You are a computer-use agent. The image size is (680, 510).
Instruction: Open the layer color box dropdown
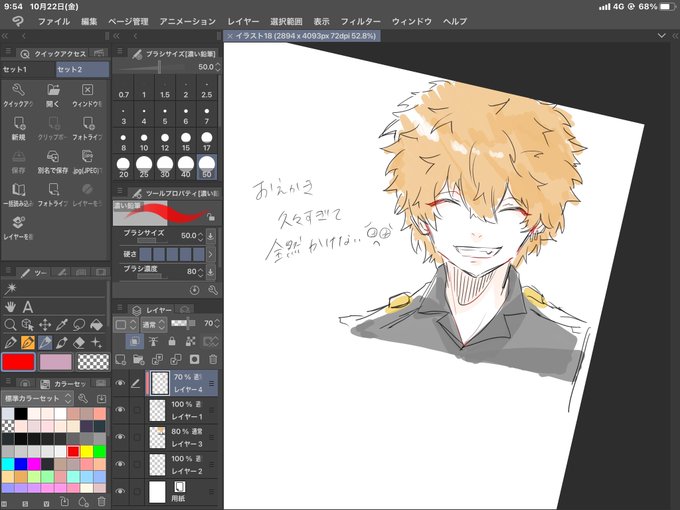click(x=127, y=324)
